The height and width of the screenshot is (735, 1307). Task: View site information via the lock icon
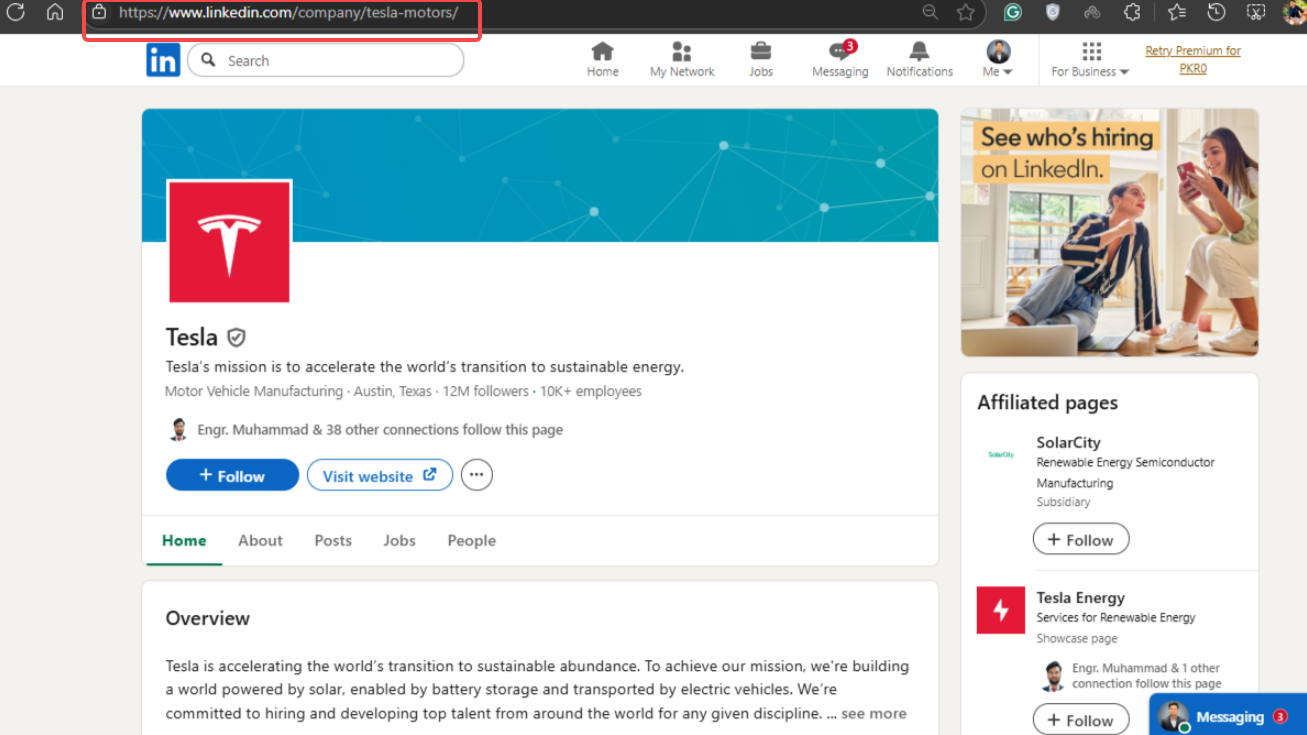[x=99, y=12]
